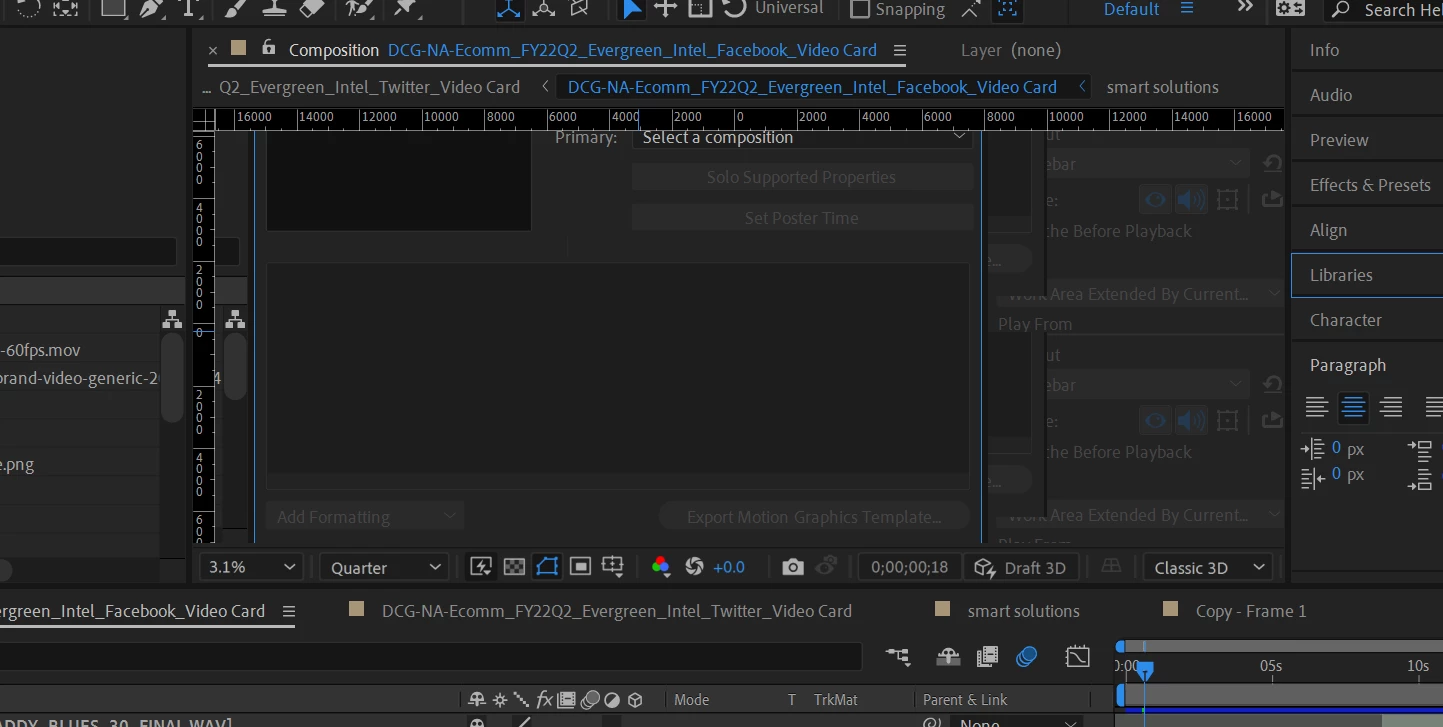Toggle Fast Previews in the viewer
The width and height of the screenshot is (1443, 727).
point(481,567)
